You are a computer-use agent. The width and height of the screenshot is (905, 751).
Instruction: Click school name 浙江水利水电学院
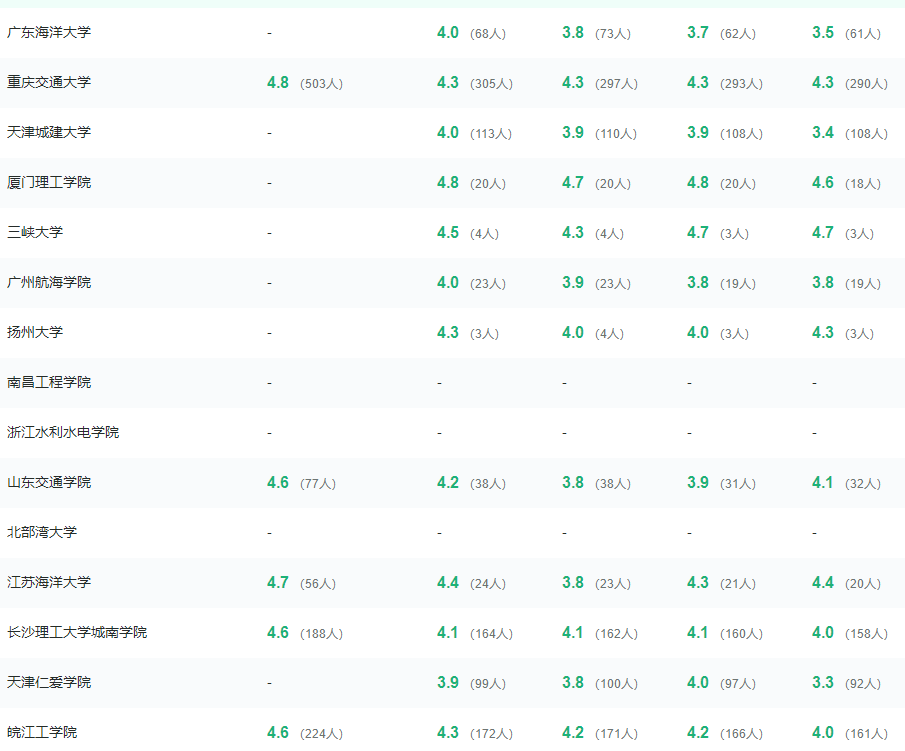click(x=63, y=432)
